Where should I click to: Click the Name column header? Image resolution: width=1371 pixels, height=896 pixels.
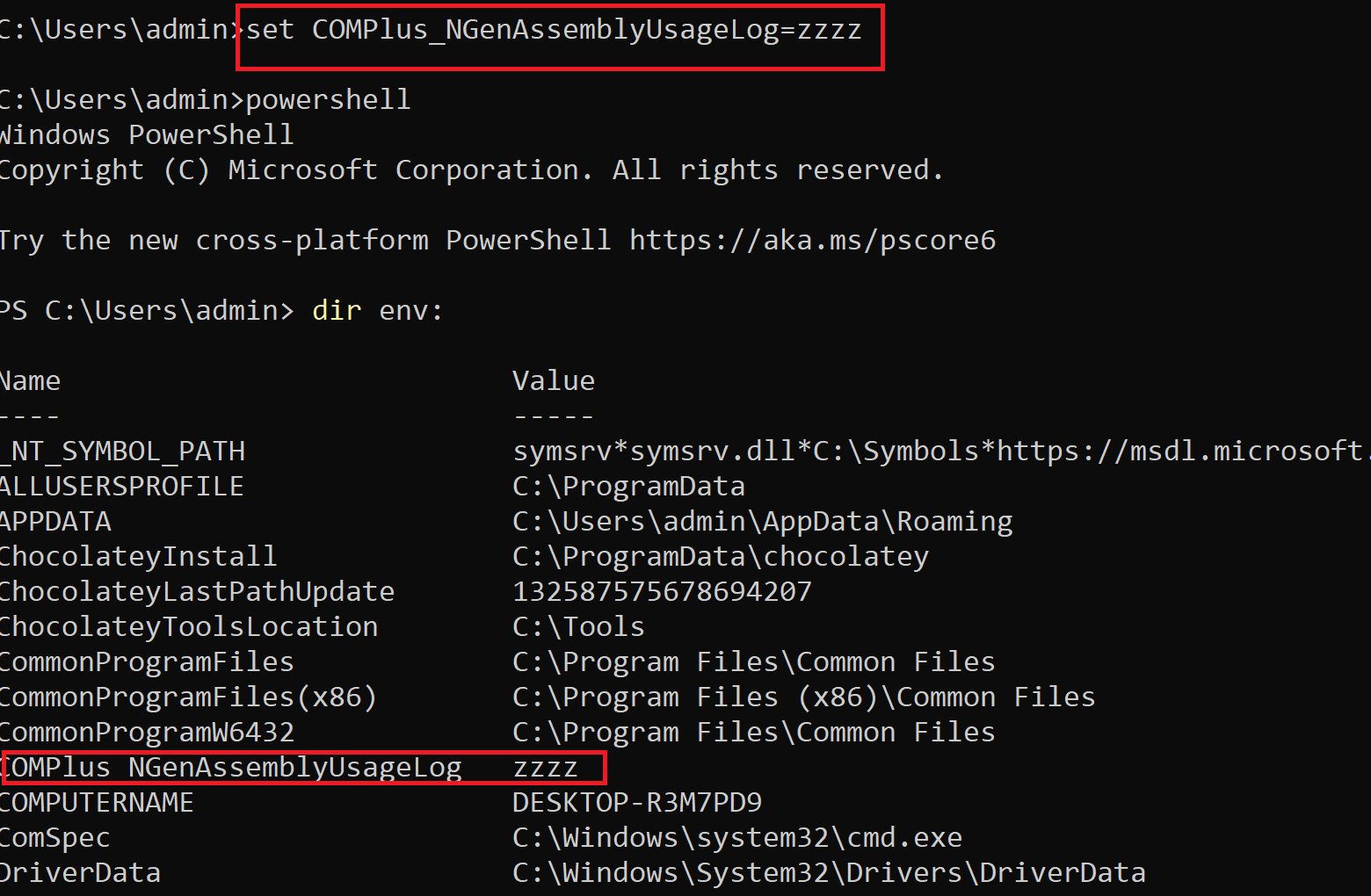click(30, 379)
